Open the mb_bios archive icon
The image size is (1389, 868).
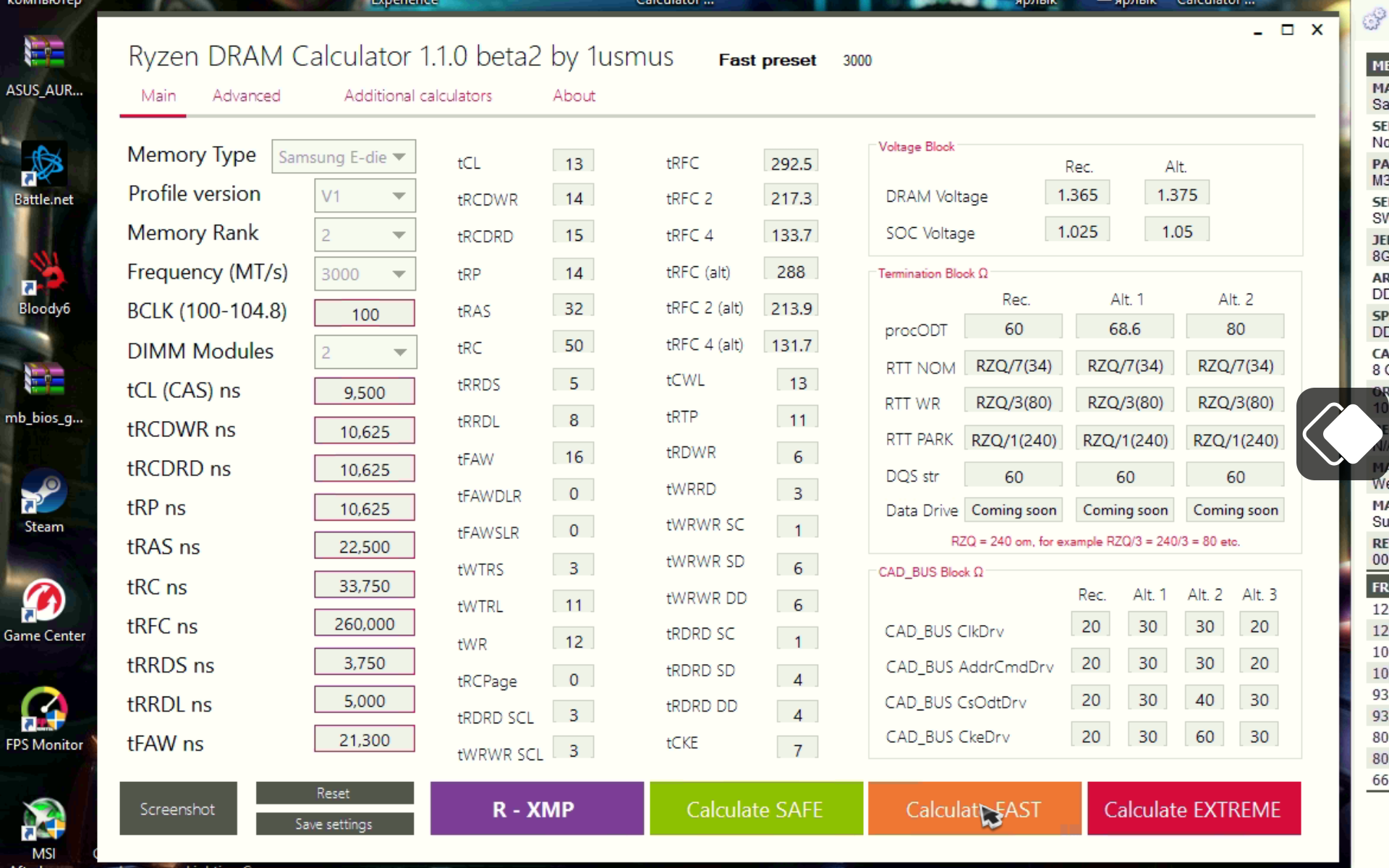point(43,381)
